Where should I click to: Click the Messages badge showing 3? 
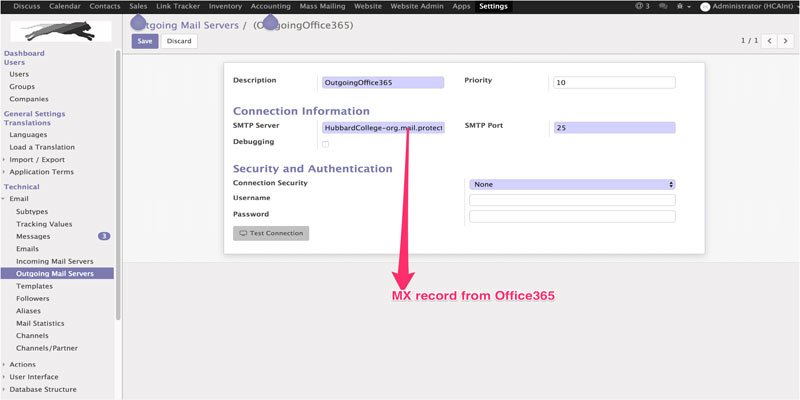pyautogui.click(x=104, y=236)
